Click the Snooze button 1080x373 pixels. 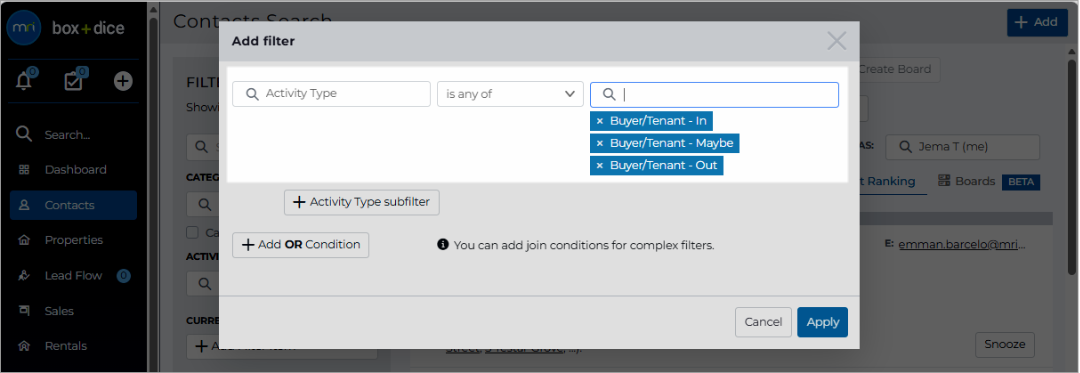click(x=1005, y=344)
